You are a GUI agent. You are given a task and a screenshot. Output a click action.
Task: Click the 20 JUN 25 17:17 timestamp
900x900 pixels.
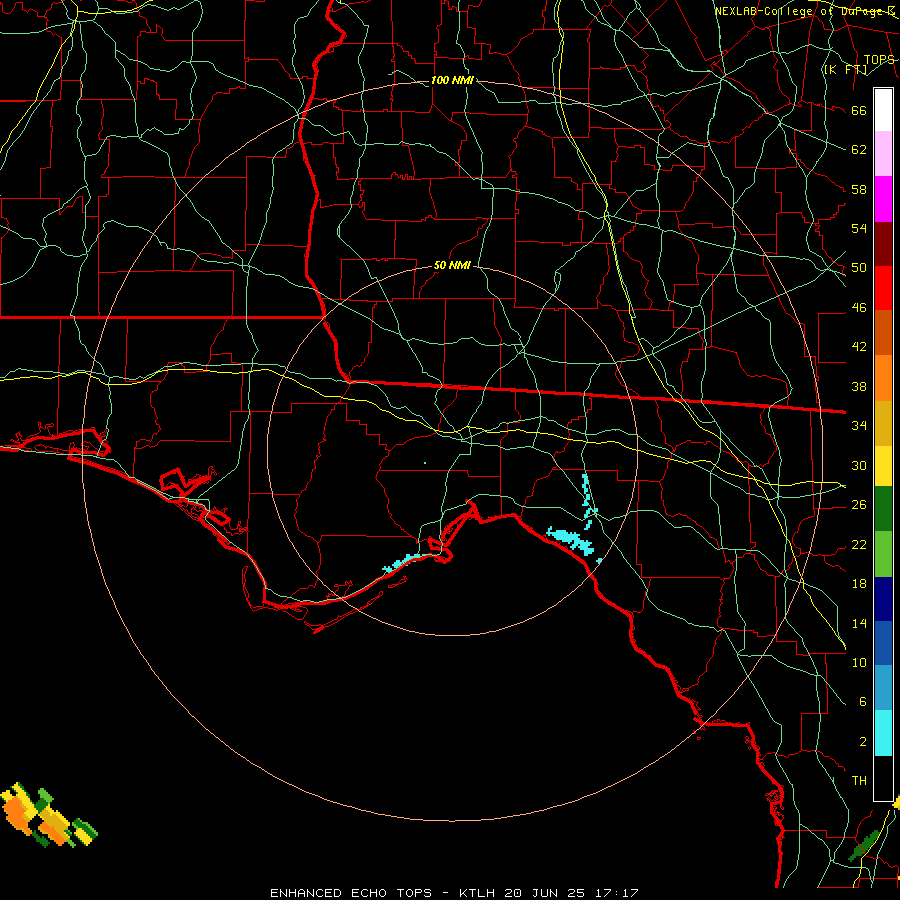[571, 893]
